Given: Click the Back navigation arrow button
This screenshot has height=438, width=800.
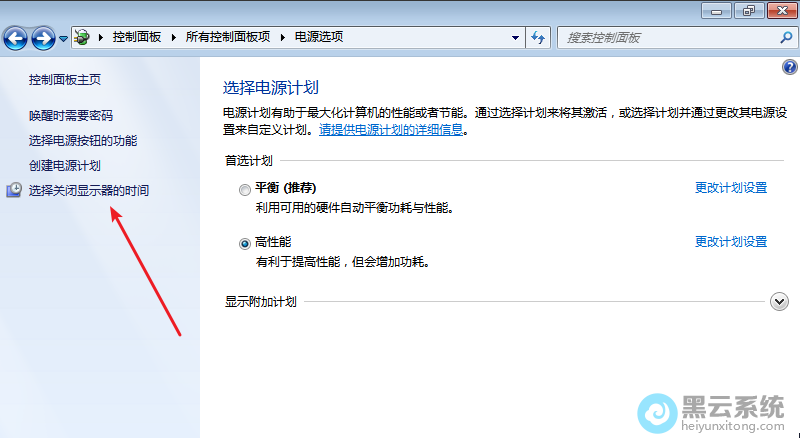Looking at the screenshot, I should [16, 38].
